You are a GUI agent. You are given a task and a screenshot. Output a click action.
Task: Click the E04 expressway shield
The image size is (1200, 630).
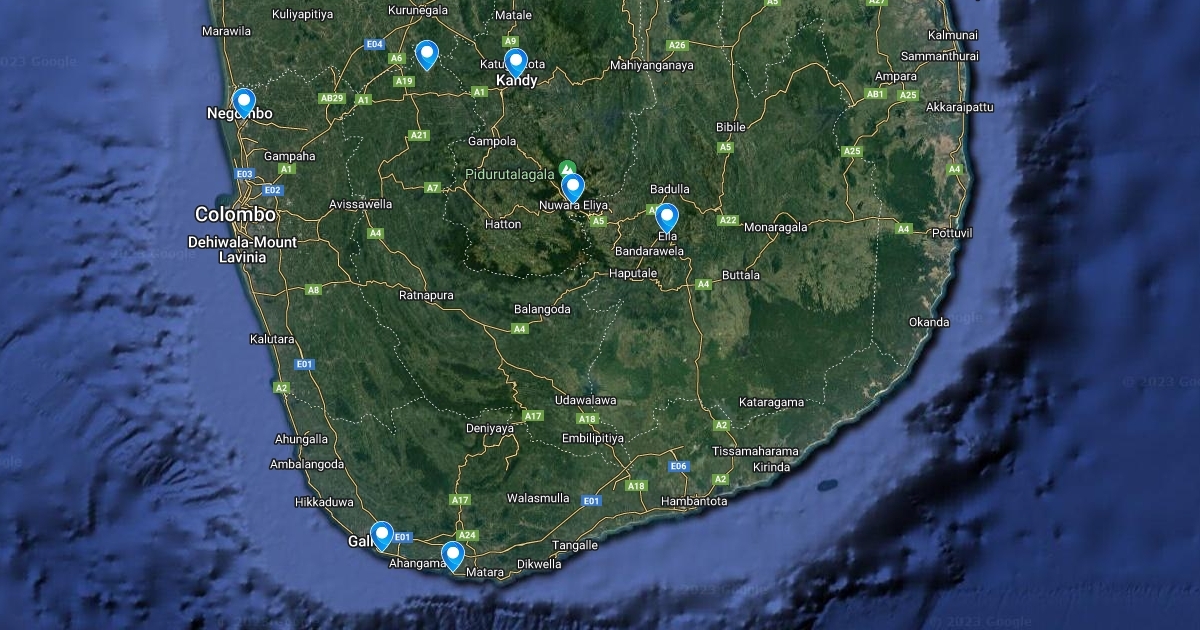[375, 45]
